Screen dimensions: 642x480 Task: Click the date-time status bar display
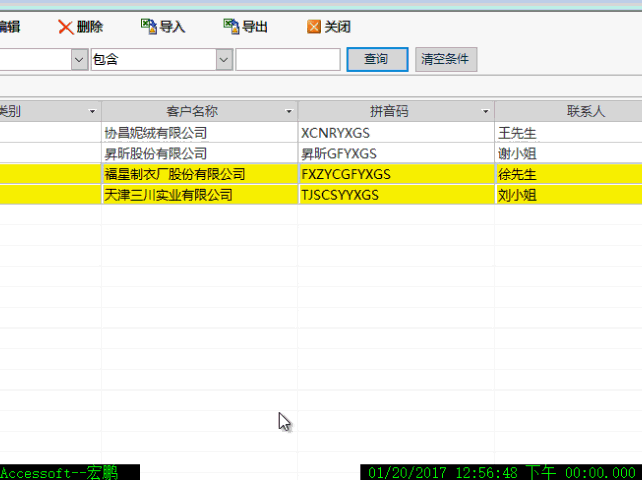click(x=501, y=472)
